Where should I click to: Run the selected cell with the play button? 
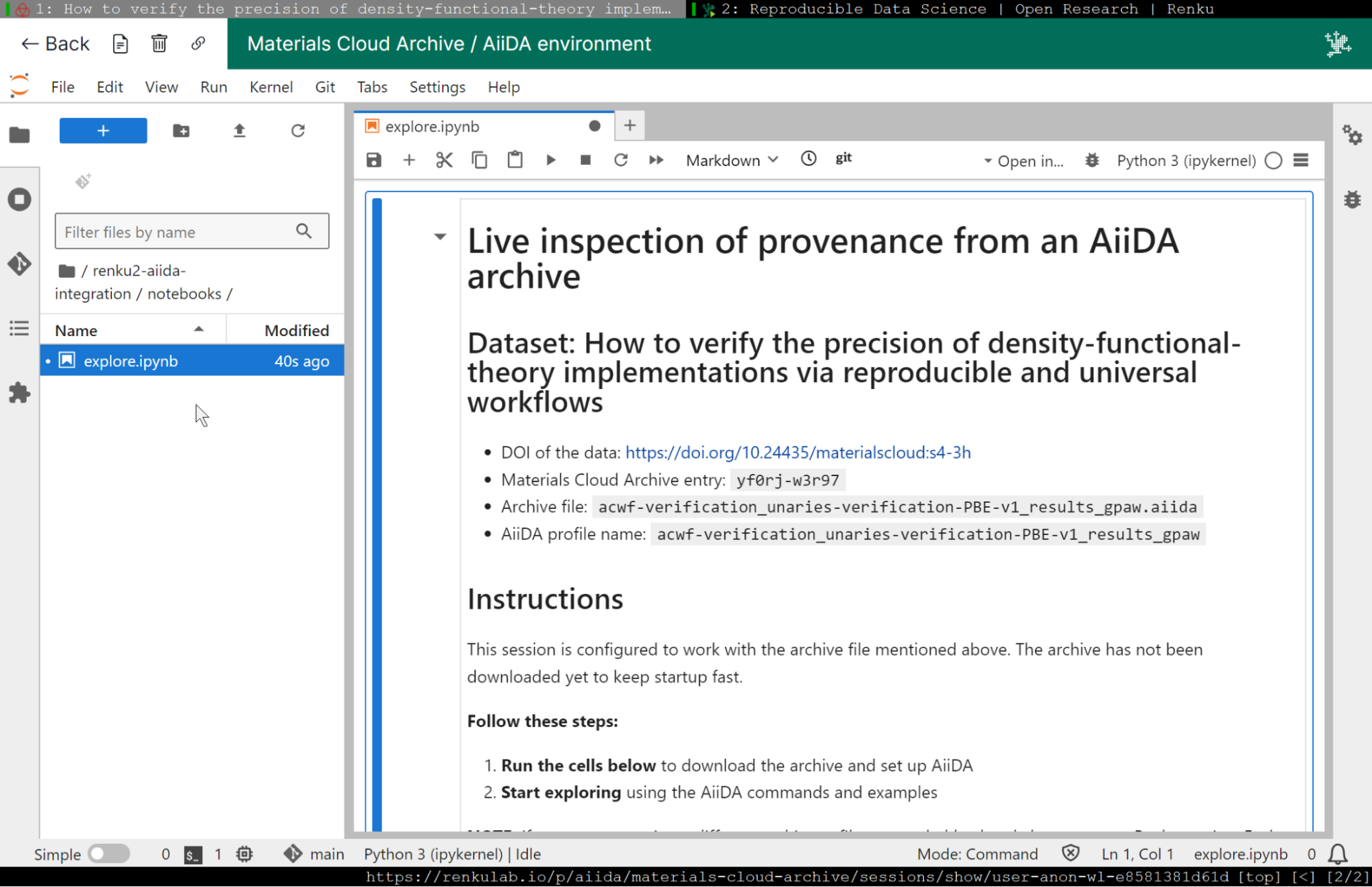click(550, 160)
